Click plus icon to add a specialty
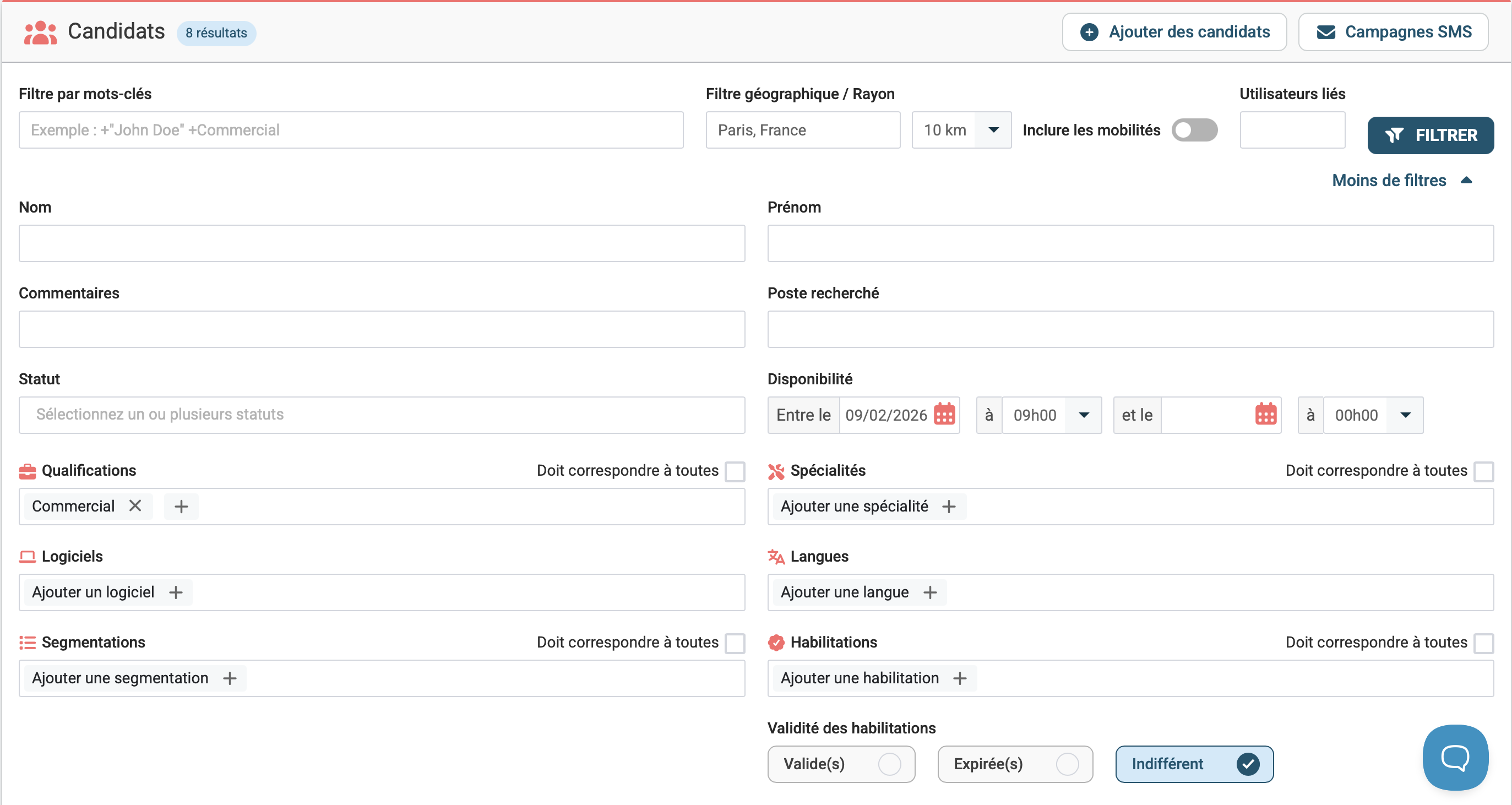 pos(949,506)
